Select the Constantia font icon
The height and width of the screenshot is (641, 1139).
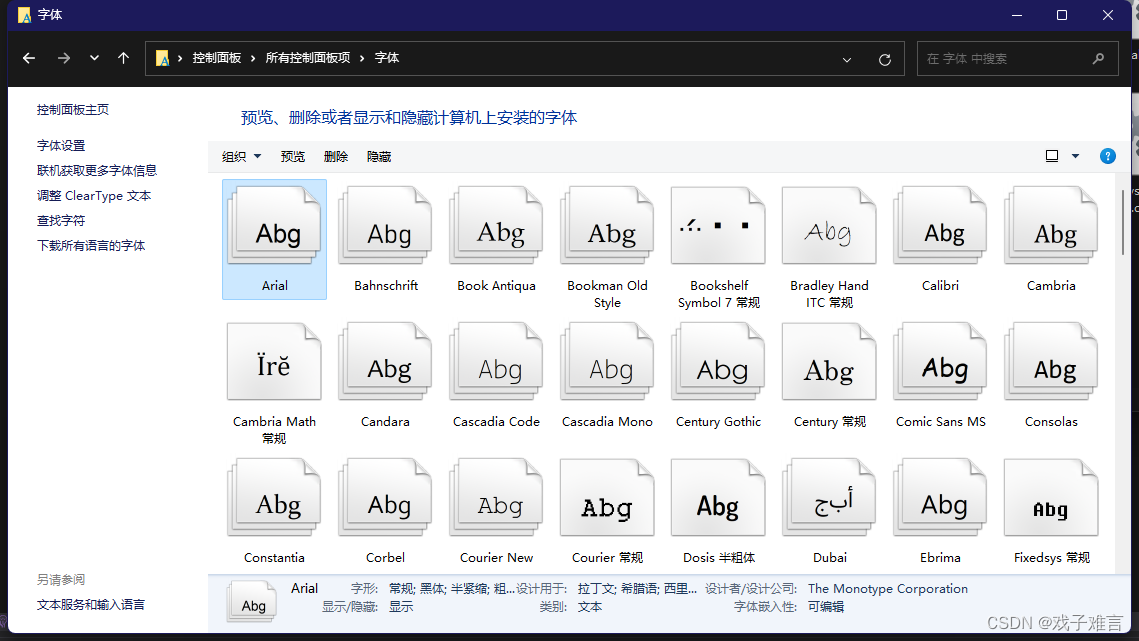coord(275,498)
